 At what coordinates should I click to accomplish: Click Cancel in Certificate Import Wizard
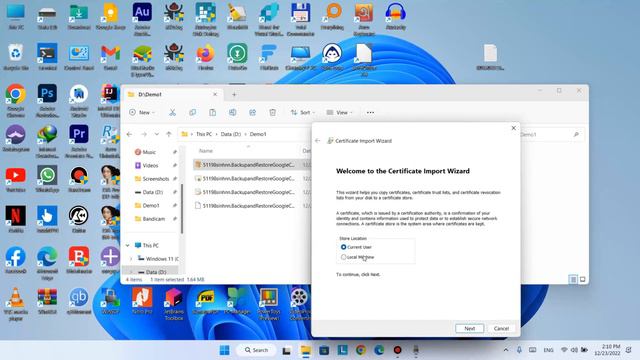[501, 329]
